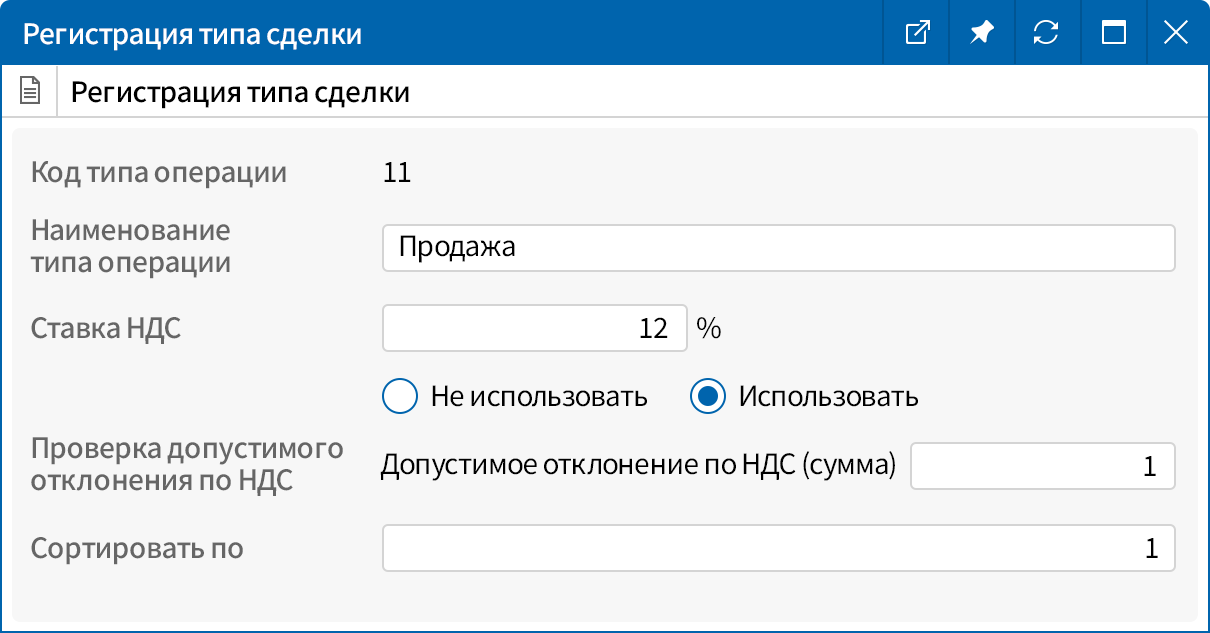Select the "Использовать" option

707,396
